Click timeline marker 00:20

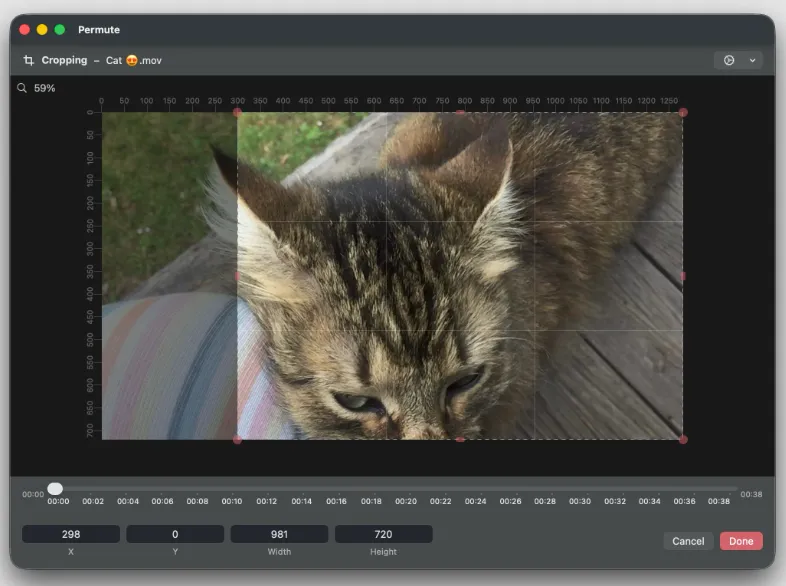tap(406, 501)
